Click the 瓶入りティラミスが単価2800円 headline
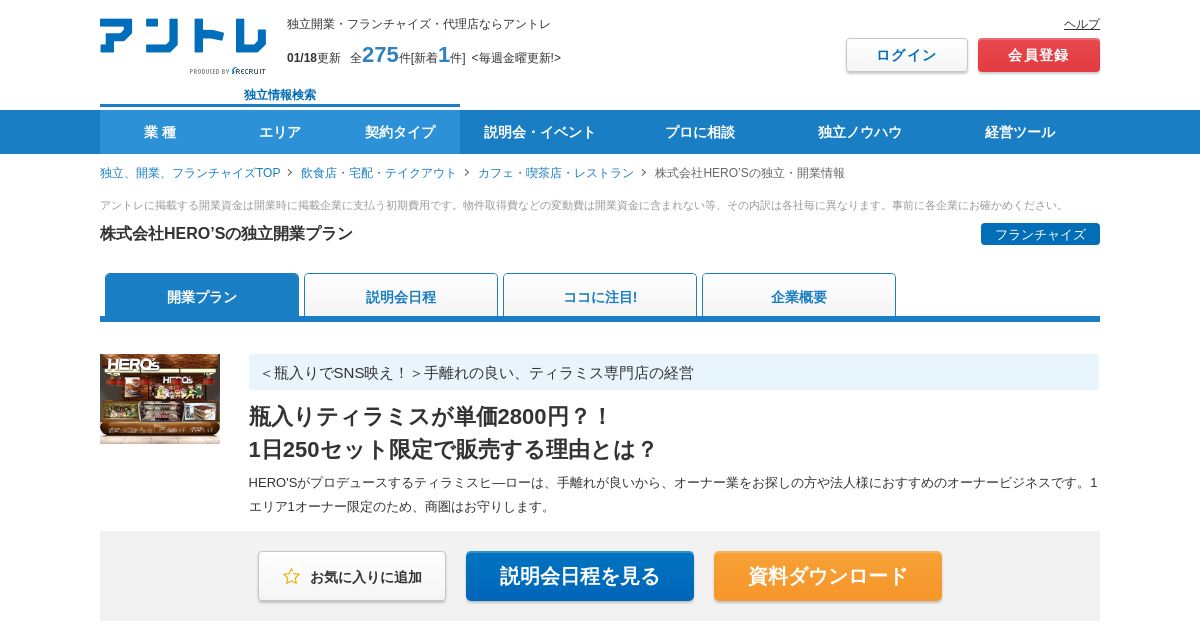 [x=452, y=432]
